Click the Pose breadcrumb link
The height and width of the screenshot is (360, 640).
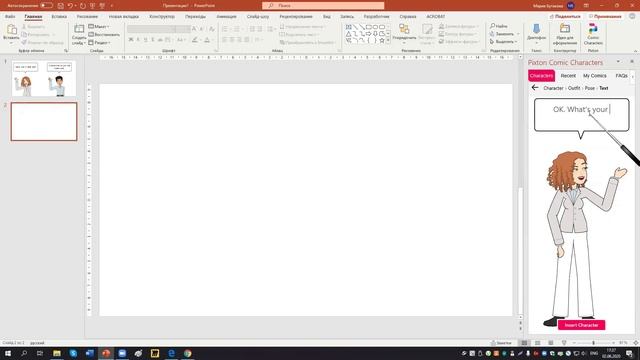coord(590,88)
